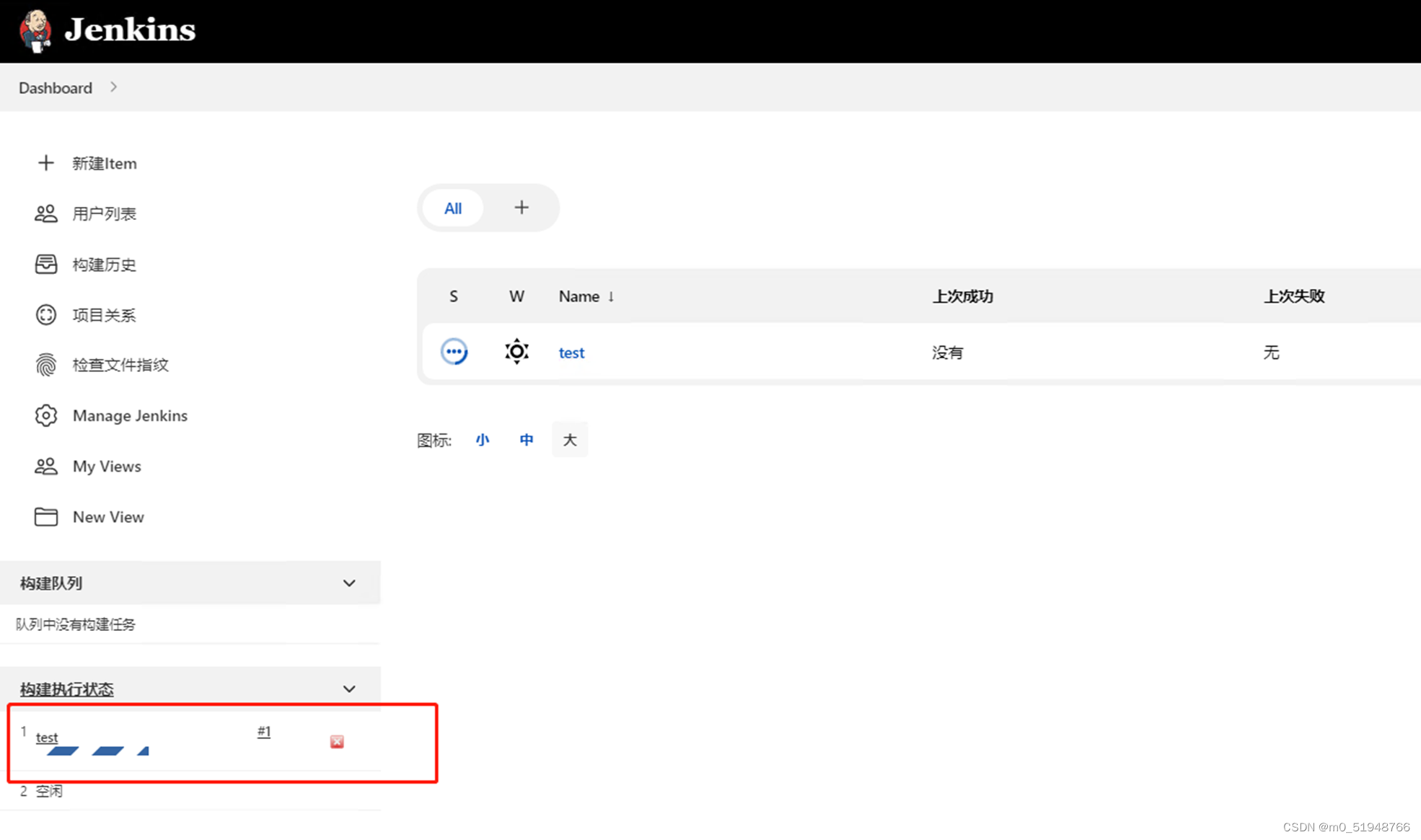Open the Manage Jenkins settings gear
Screen dimensions: 1421x840
coord(46,415)
